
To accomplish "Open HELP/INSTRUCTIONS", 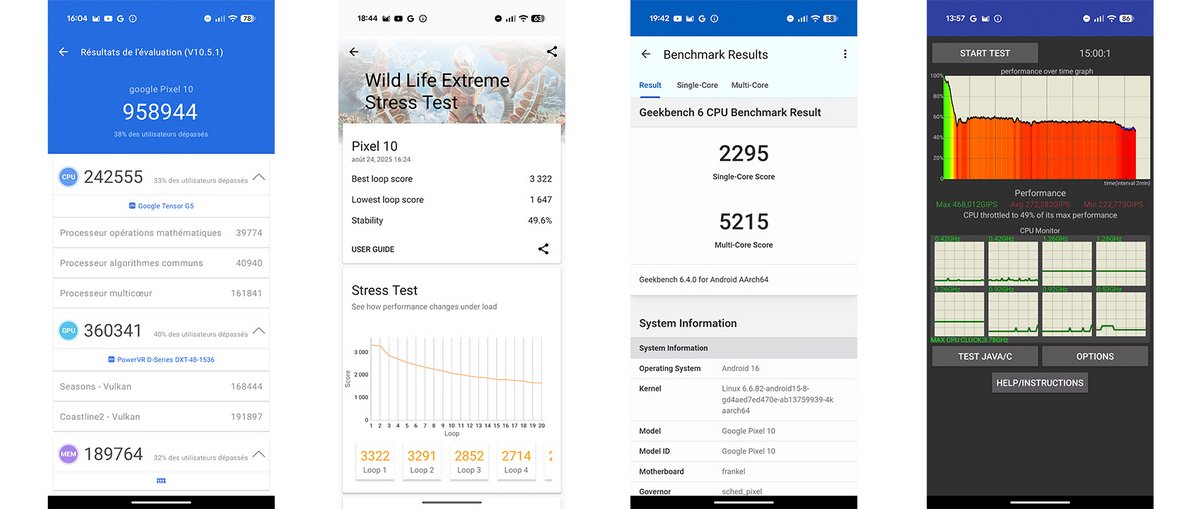I will pos(1040,382).
